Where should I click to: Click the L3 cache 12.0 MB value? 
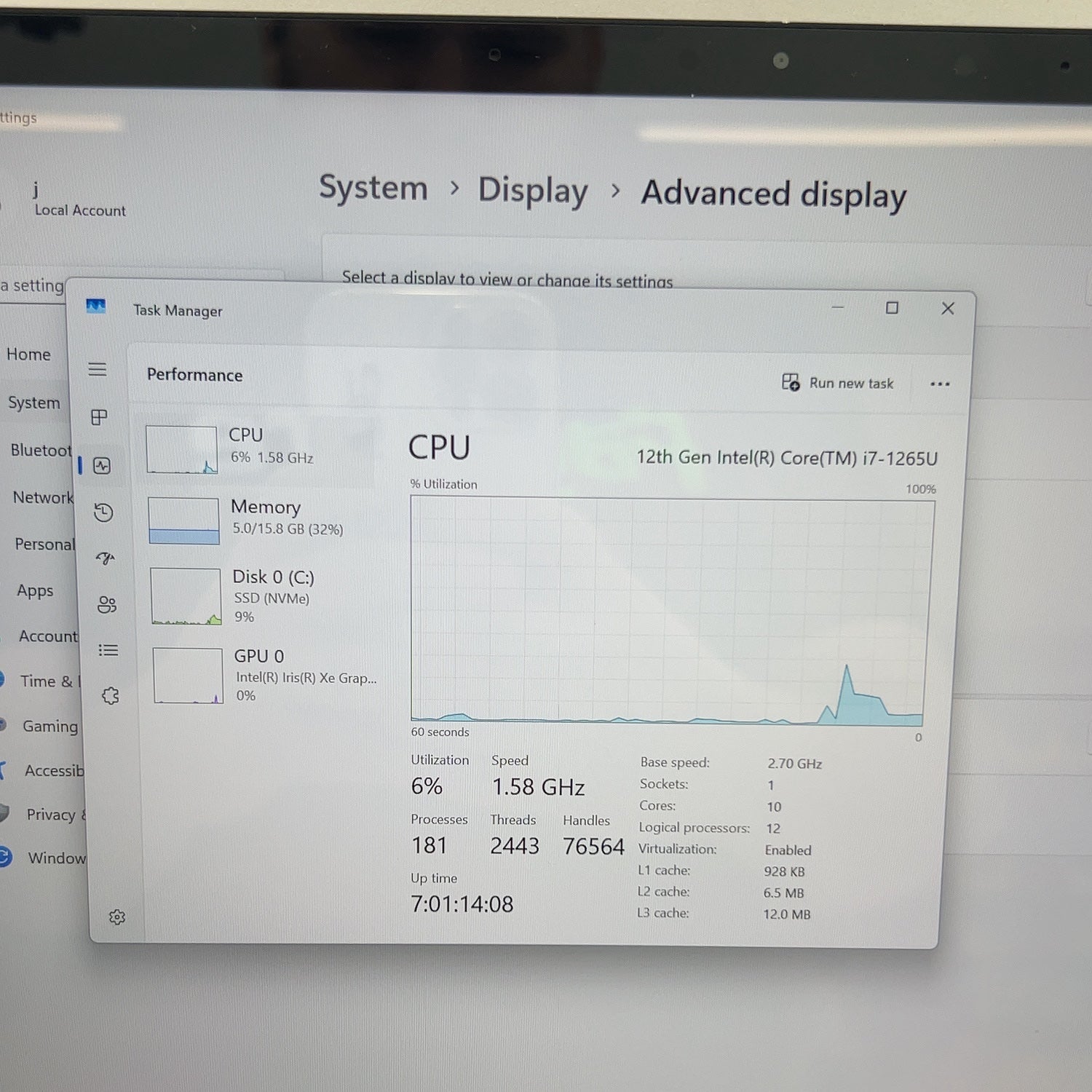point(786,914)
